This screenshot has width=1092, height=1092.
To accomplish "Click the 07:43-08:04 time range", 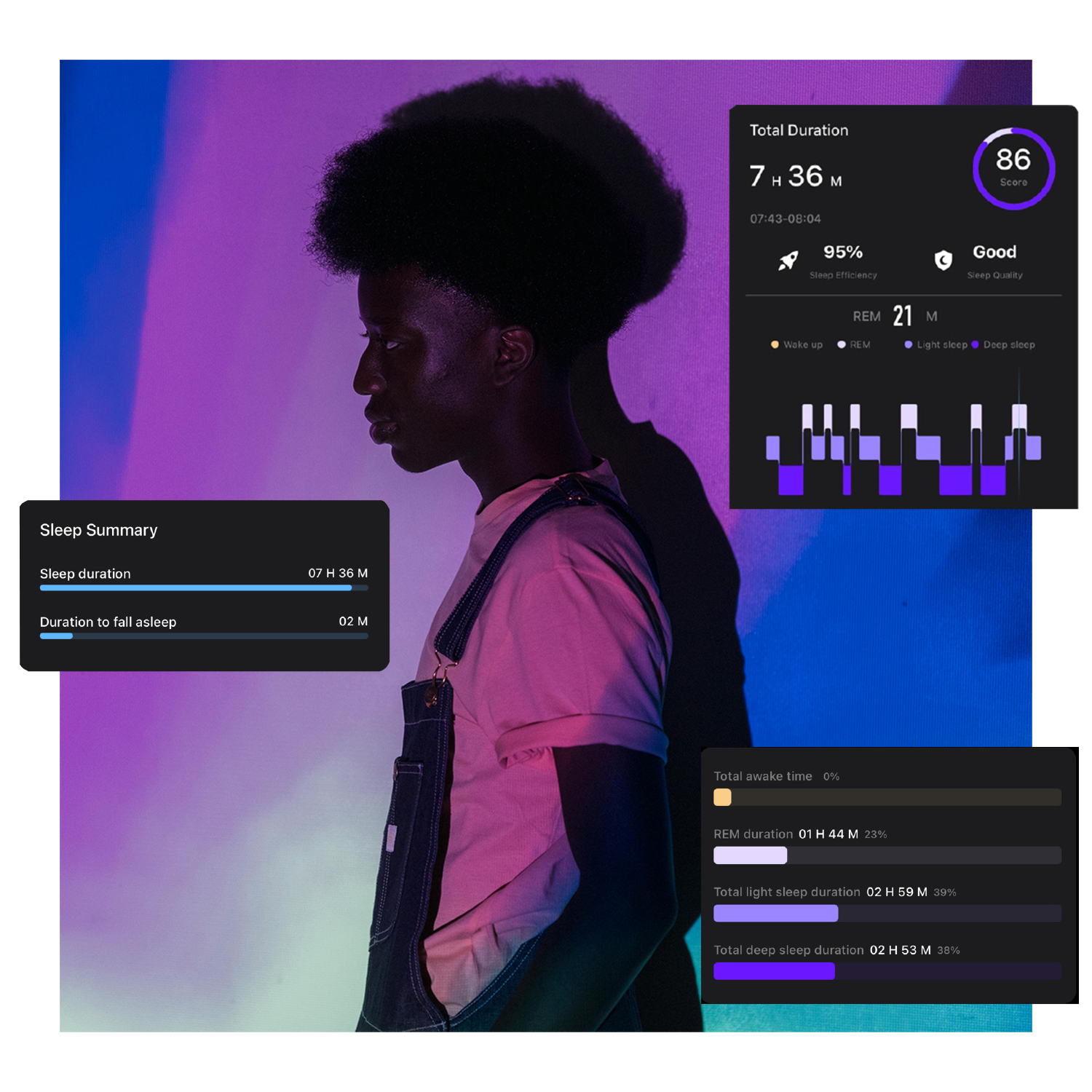I will (x=786, y=218).
